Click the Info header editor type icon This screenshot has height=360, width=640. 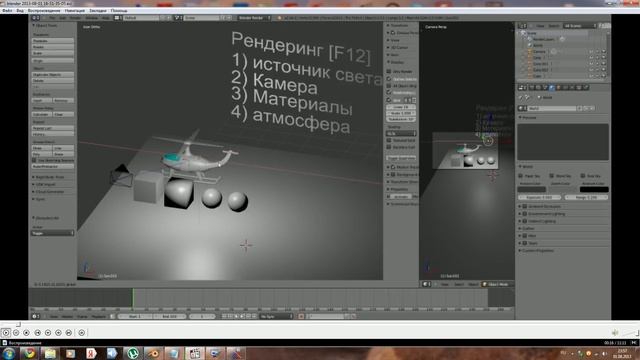point(36,18)
